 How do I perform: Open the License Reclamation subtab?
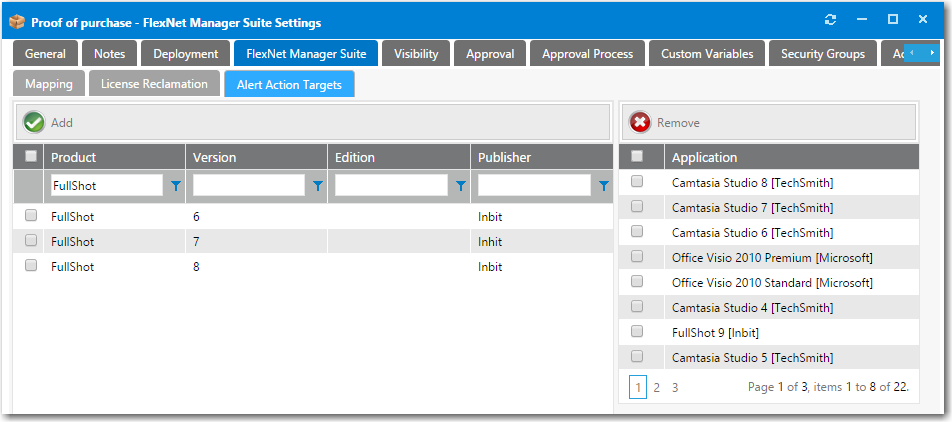point(154,84)
